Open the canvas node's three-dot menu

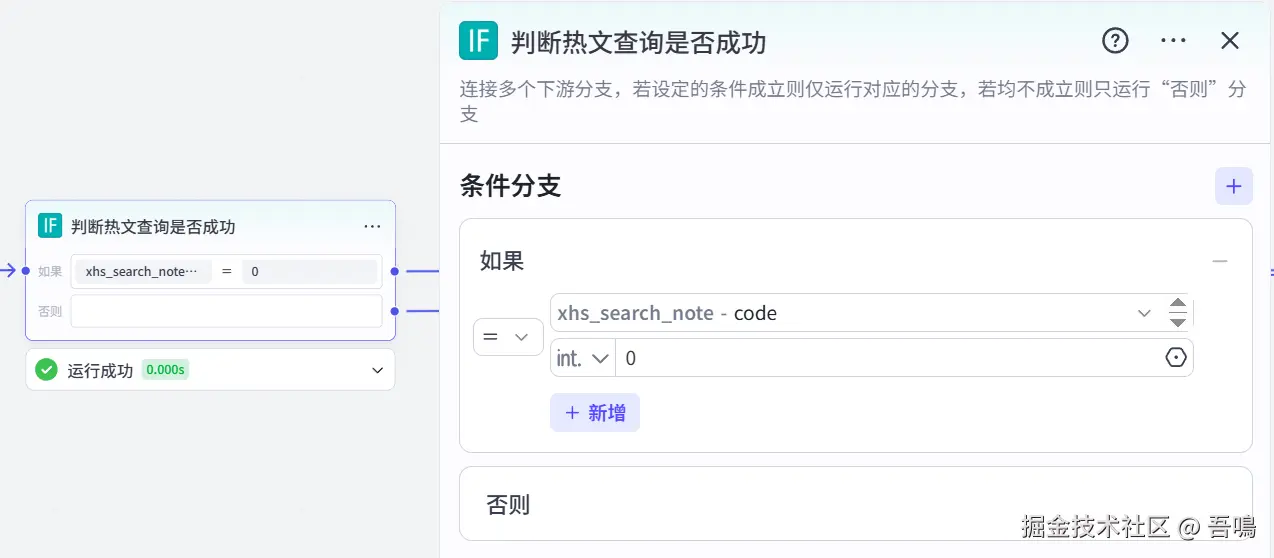[372, 227]
